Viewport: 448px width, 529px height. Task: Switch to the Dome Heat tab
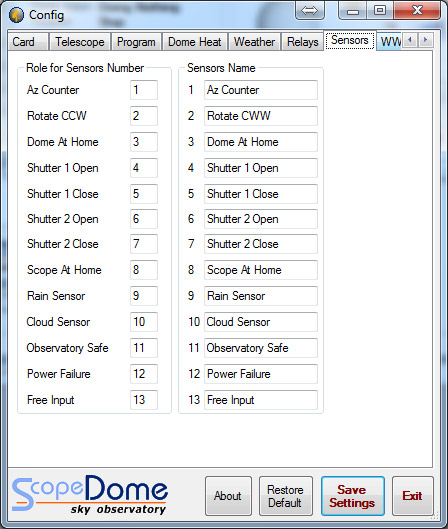pos(195,42)
